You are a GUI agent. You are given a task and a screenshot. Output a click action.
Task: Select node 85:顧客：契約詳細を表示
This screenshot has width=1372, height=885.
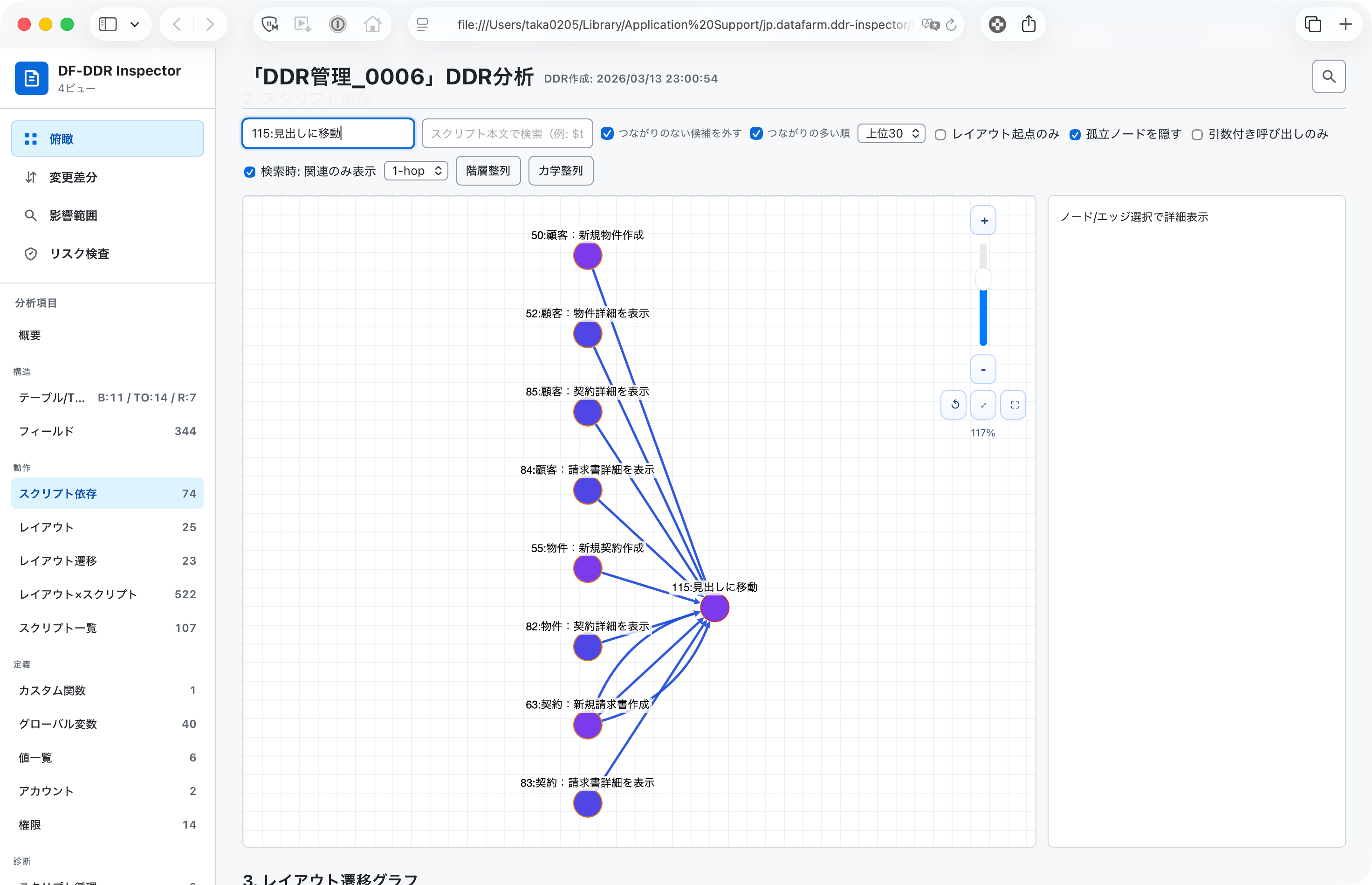tap(588, 413)
